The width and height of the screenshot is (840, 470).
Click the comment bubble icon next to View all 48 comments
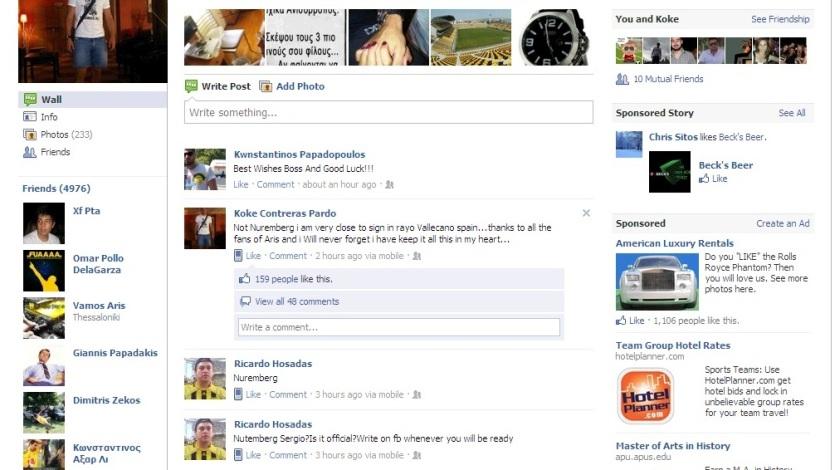click(x=245, y=301)
